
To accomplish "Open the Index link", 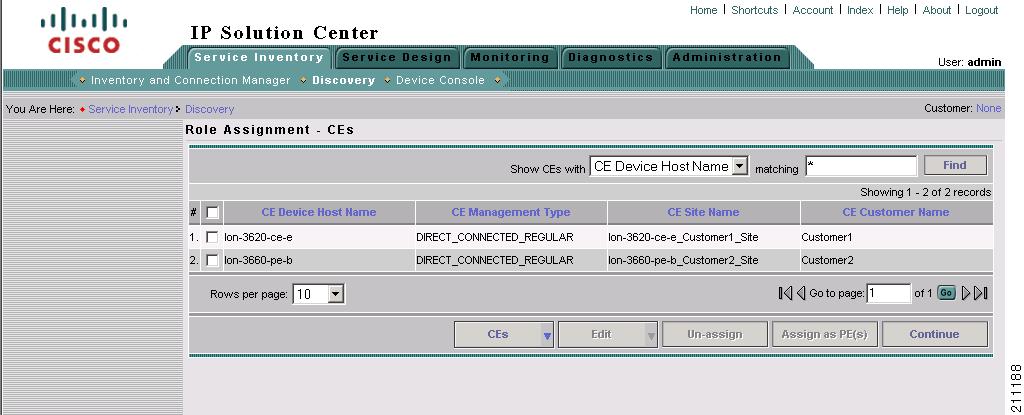I will click(860, 10).
